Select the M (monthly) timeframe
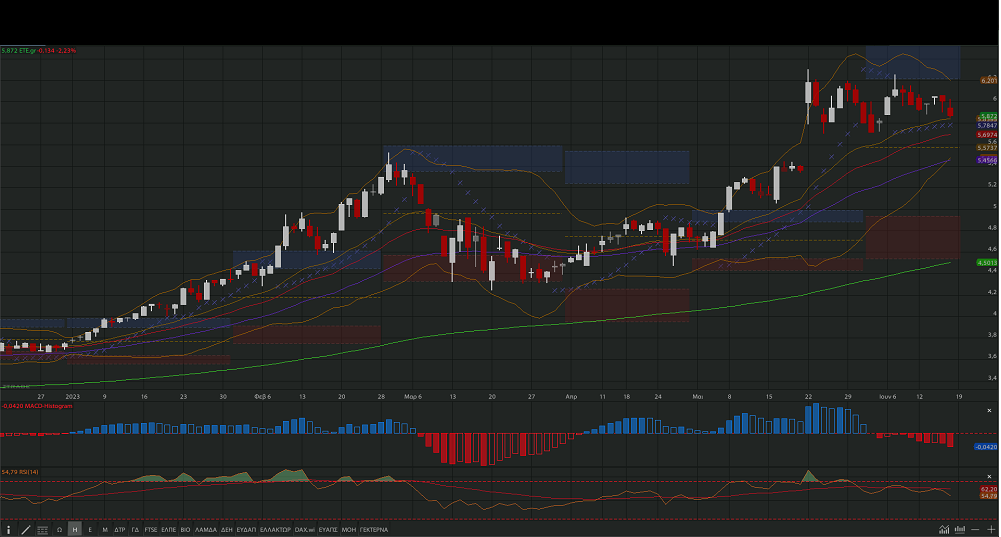 tap(105, 529)
